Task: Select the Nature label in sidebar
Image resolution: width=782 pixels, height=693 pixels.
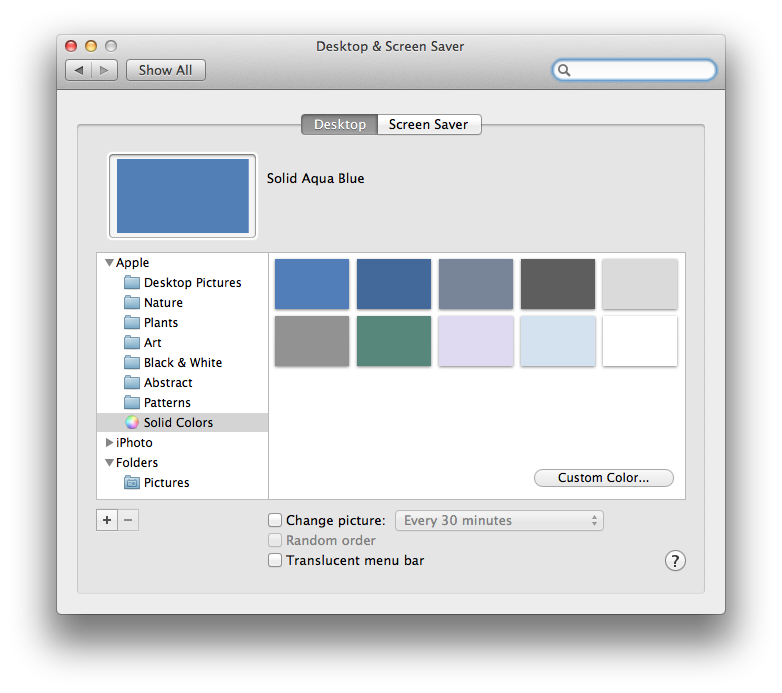Action: coord(163,303)
